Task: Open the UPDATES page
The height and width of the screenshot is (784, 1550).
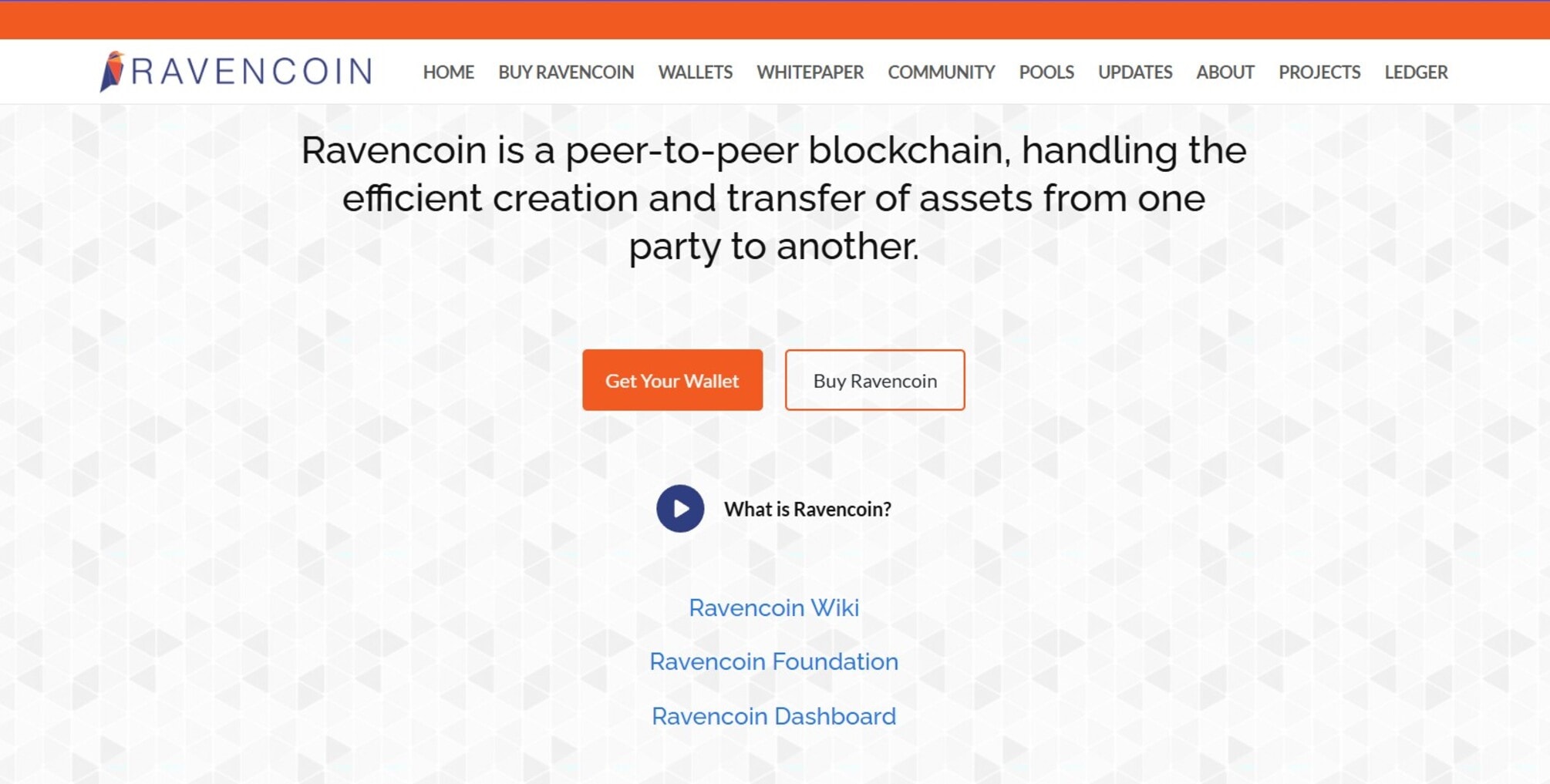Action: [1134, 72]
